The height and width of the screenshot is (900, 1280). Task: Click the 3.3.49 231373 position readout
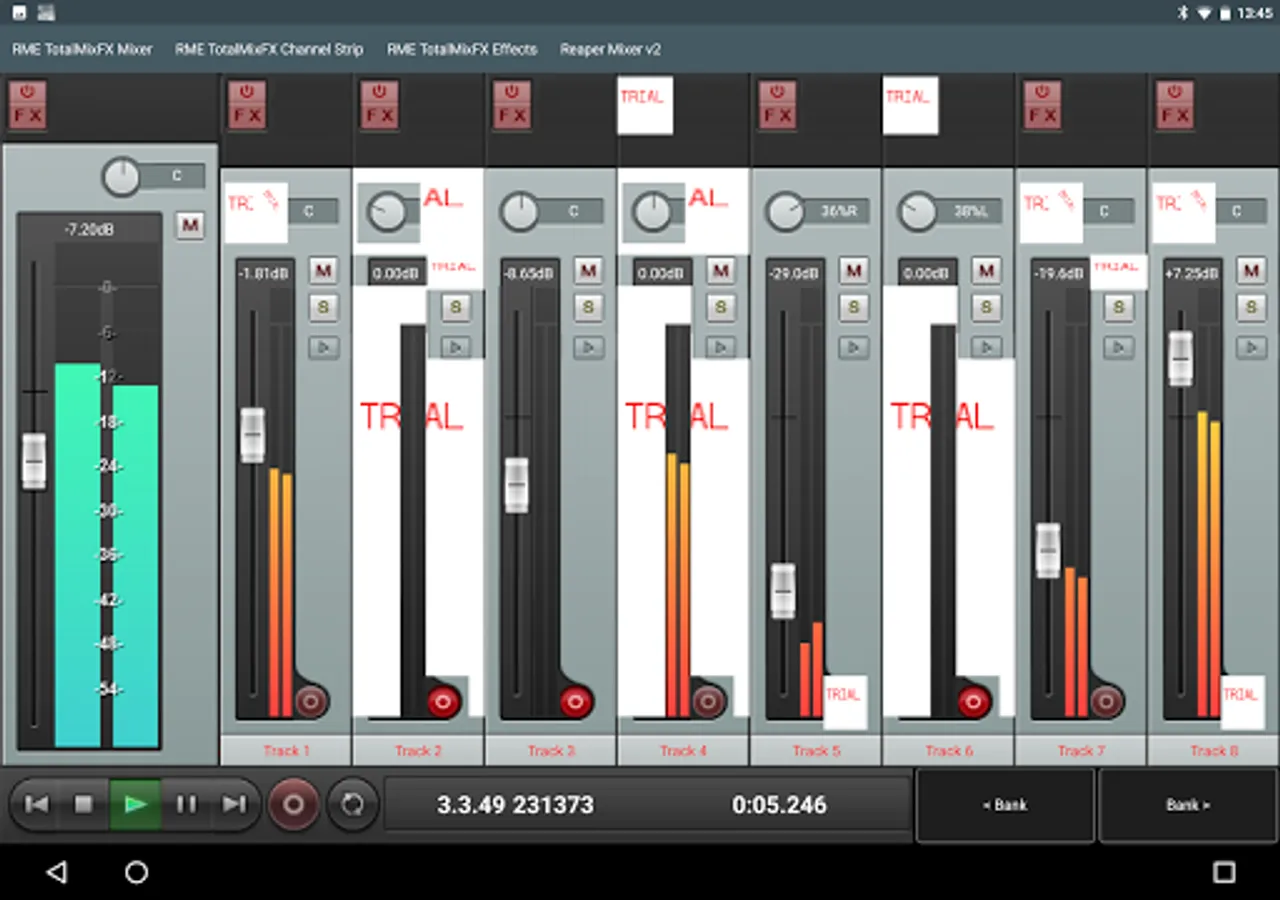click(515, 805)
